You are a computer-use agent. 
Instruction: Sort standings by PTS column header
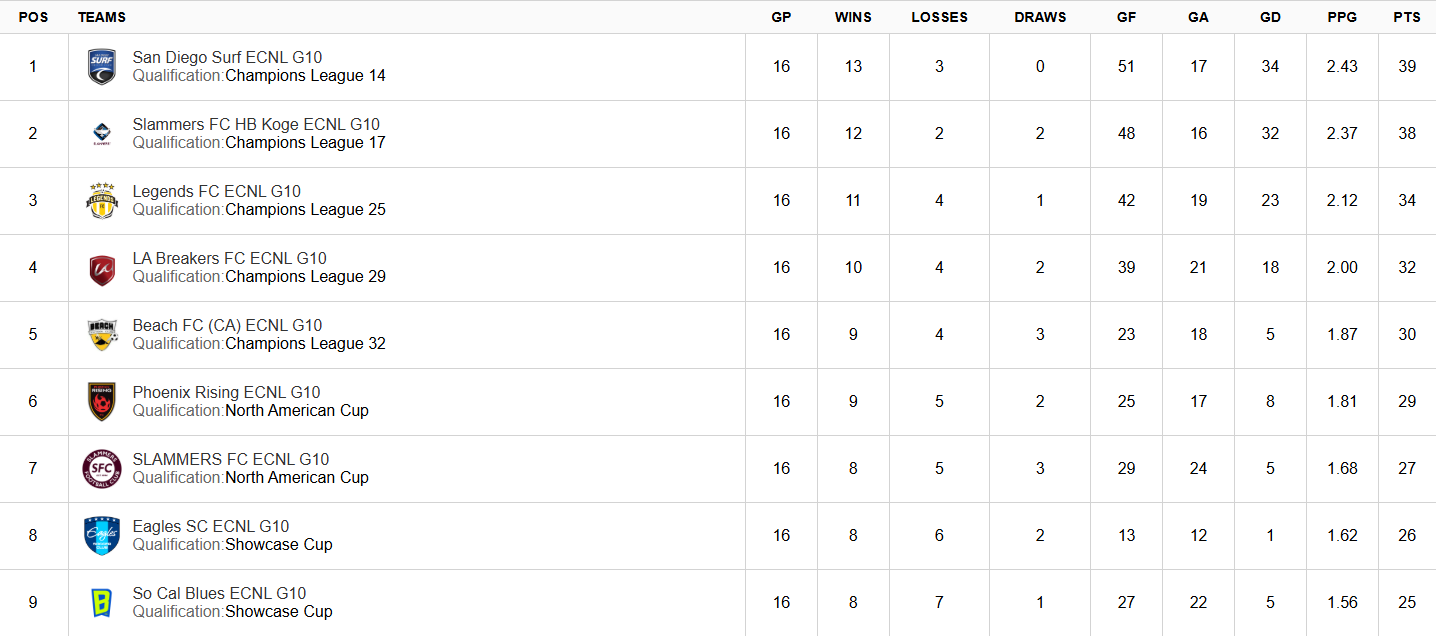coord(1407,17)
